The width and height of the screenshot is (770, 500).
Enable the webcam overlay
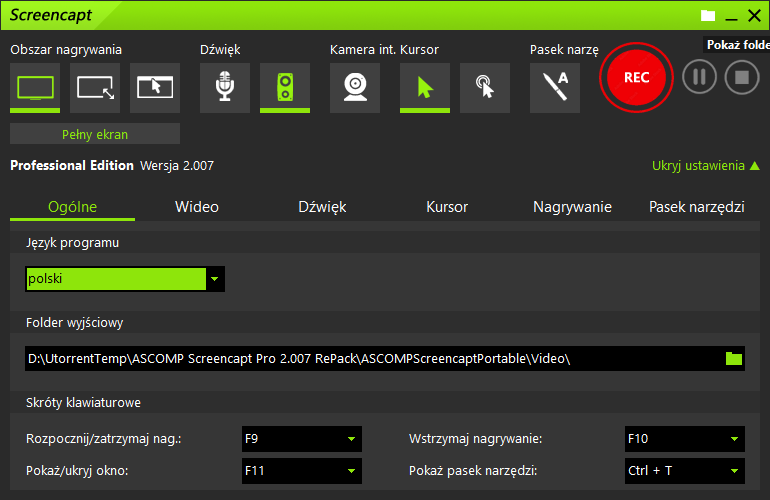pos(355,87)
